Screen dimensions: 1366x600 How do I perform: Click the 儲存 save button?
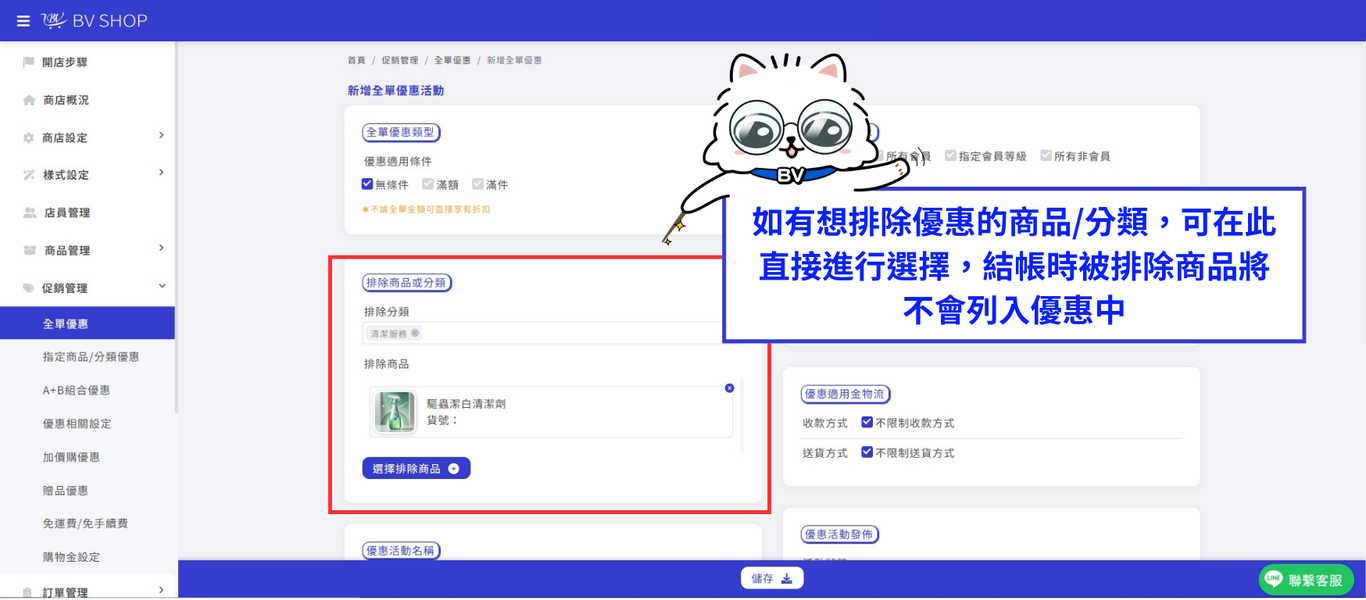pyautogui.click(x=772, y=578)
